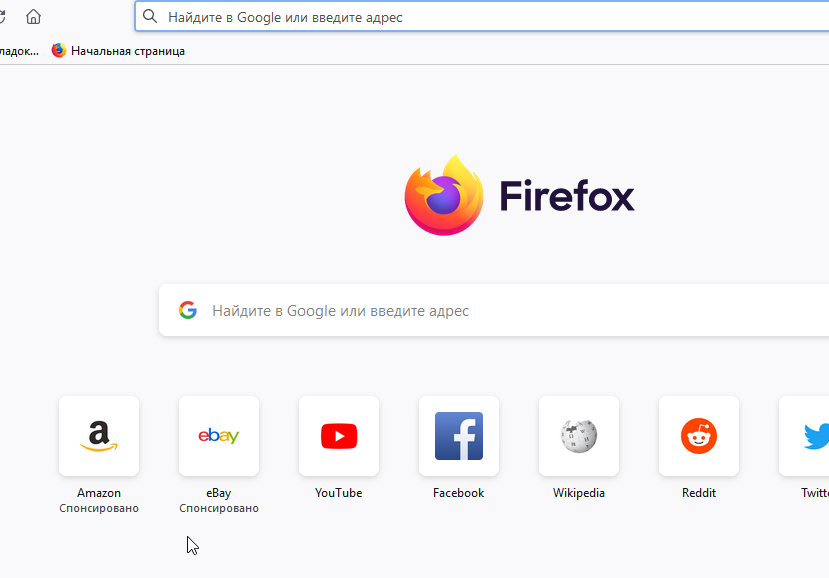This screenshot has height=578, width=829.
Task: Focus the top address bar field
Action: 482,17
